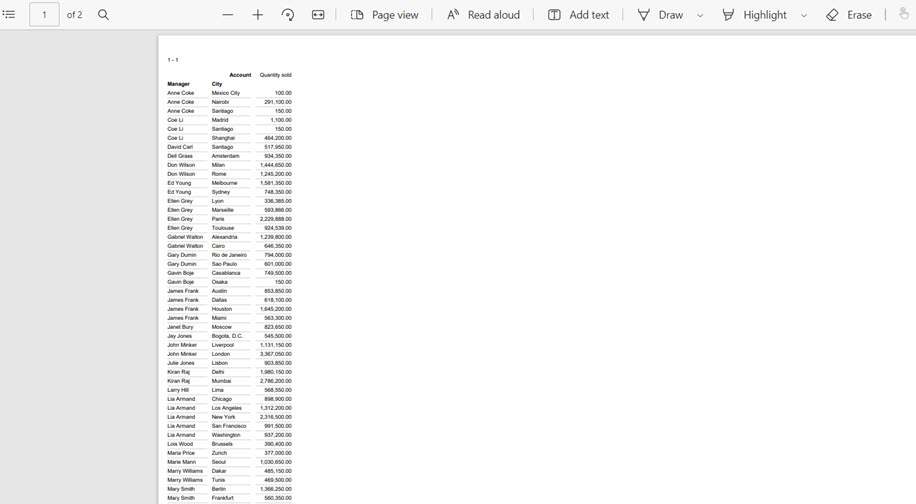Click the value '3,367,050.00' for London
The width and height of the screenshot is (916, 504).
(x=276, y=354)
